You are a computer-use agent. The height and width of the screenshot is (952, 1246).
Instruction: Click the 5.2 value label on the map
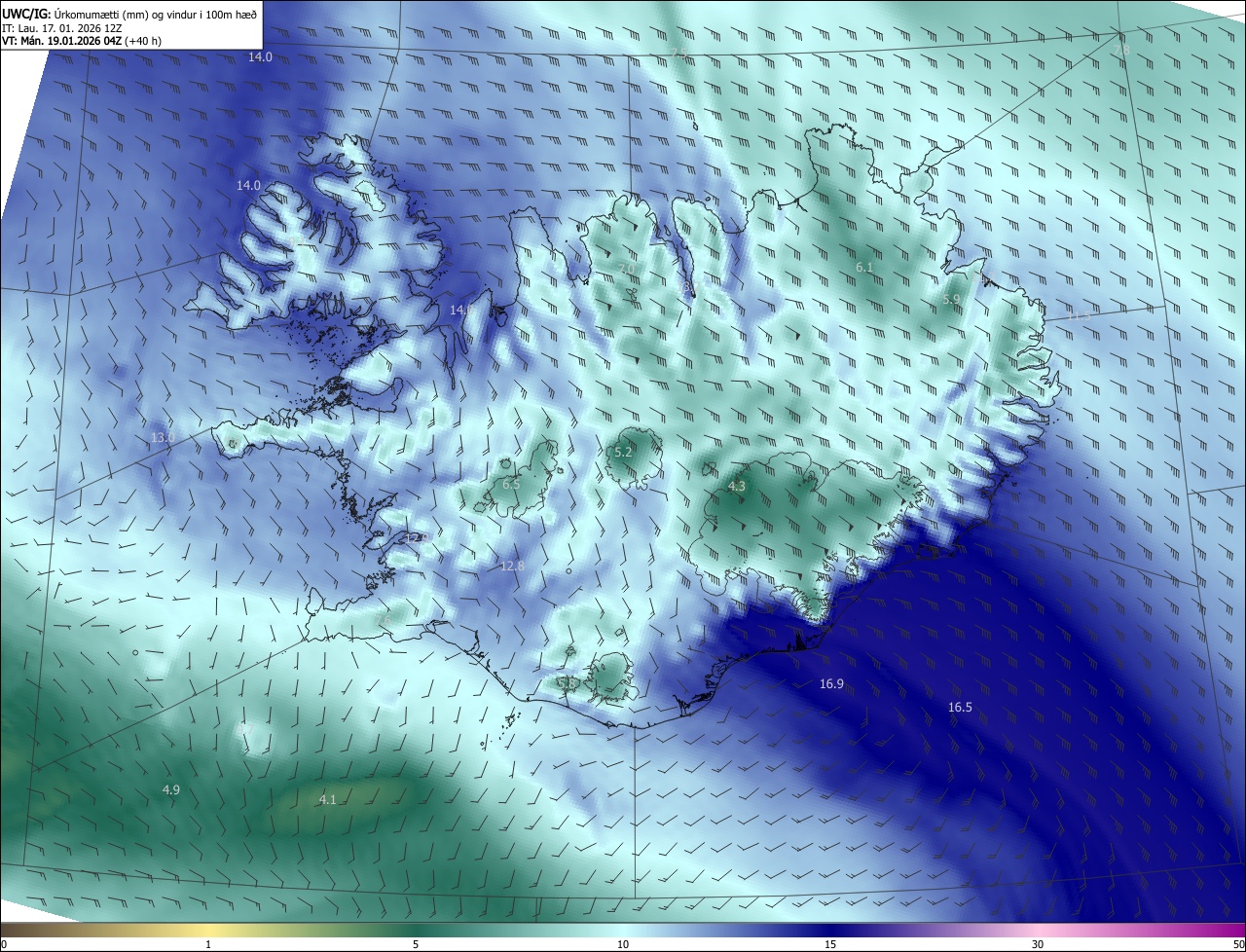(x=623, y=453)
